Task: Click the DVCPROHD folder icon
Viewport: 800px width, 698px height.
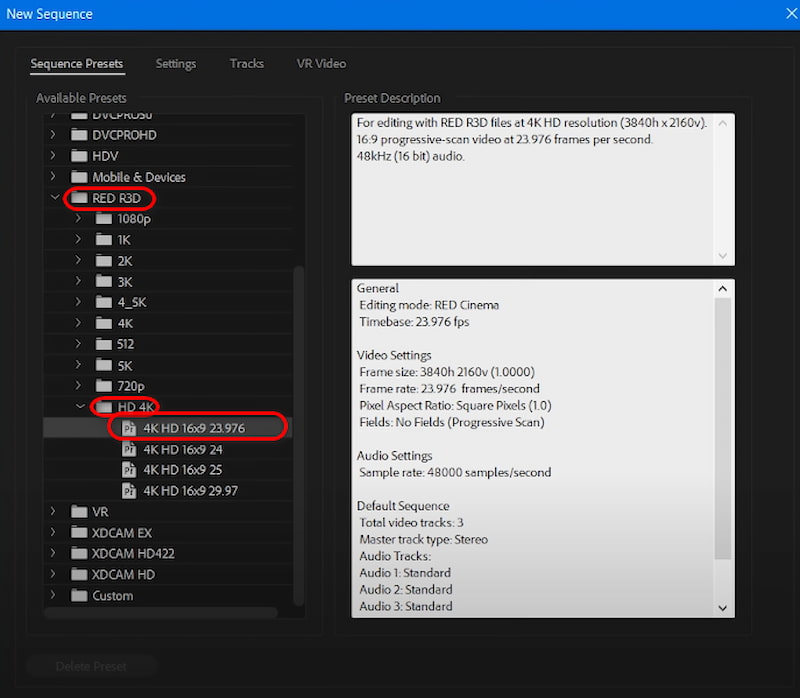Action: pyautogui.click(x=79, y=135)
